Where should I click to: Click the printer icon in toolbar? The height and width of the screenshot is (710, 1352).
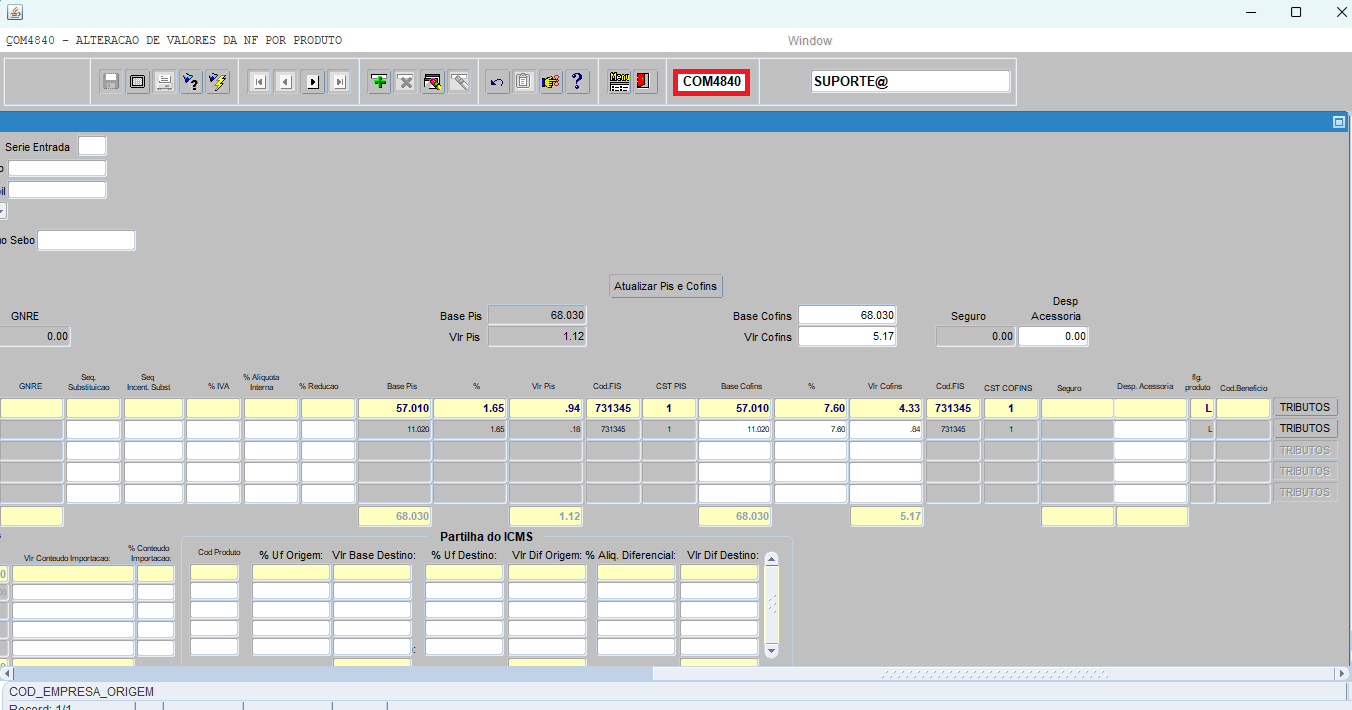pyautogui.click(x=164, y=82)
